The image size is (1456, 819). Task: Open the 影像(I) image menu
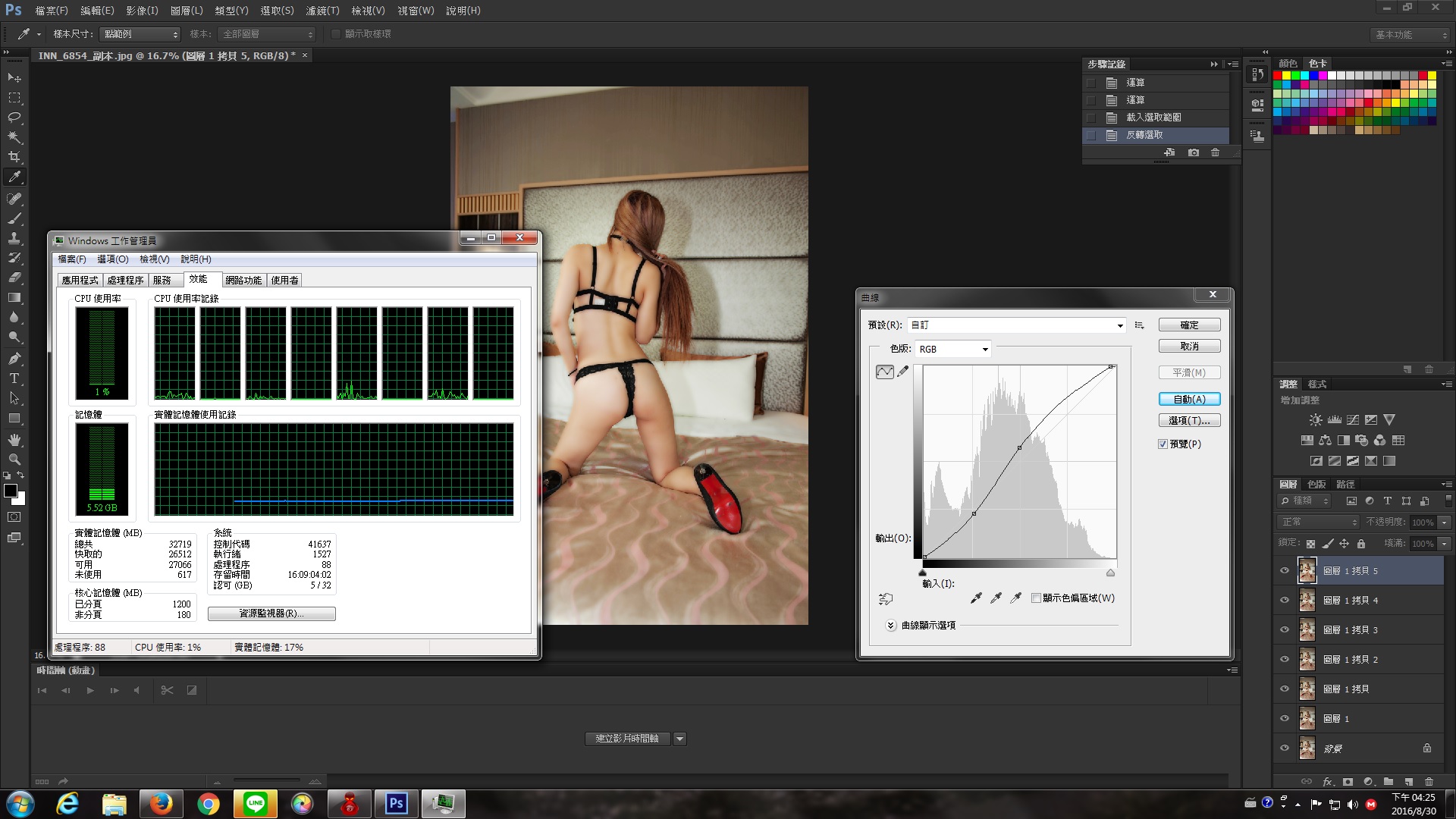point(142,11)
